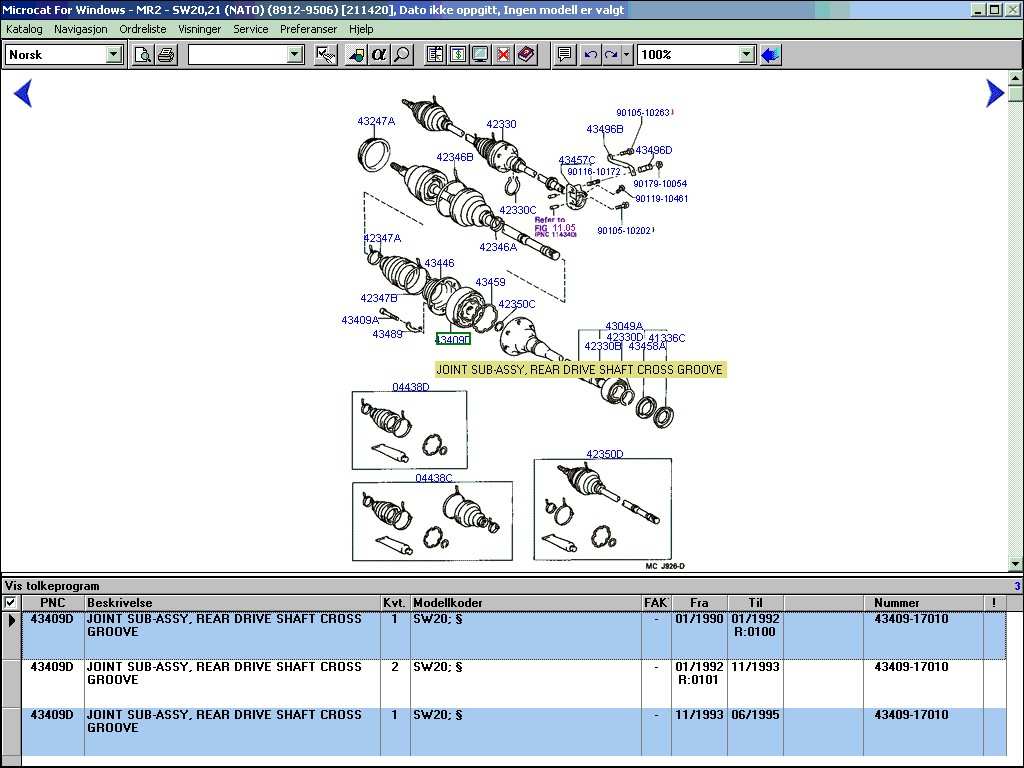The height and width of the screenshot is (768, 1024).
Task: Open the red book icon
Action: (x=527, y=55)
